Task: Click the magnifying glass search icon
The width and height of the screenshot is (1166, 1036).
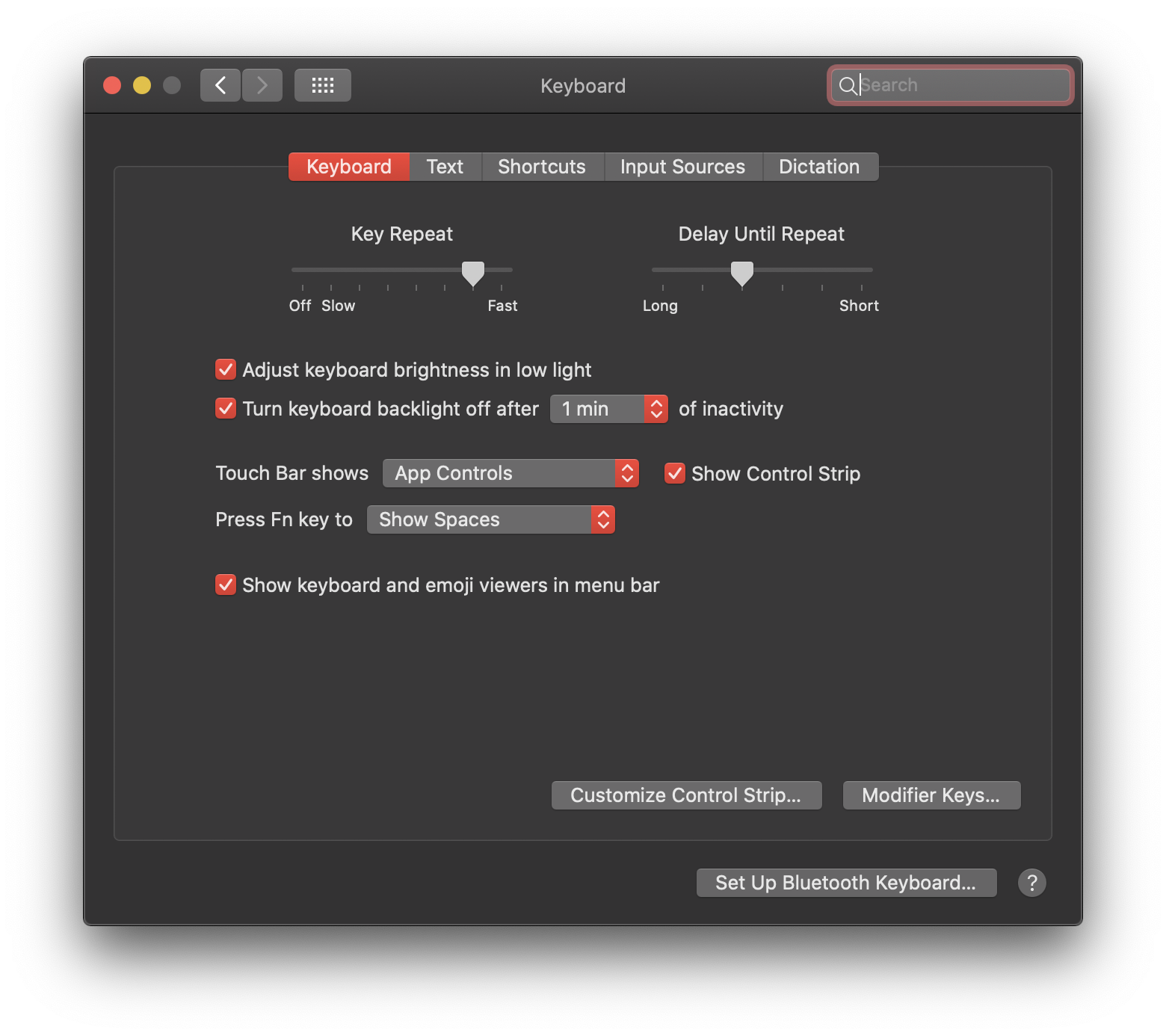Action: point(848,85)
